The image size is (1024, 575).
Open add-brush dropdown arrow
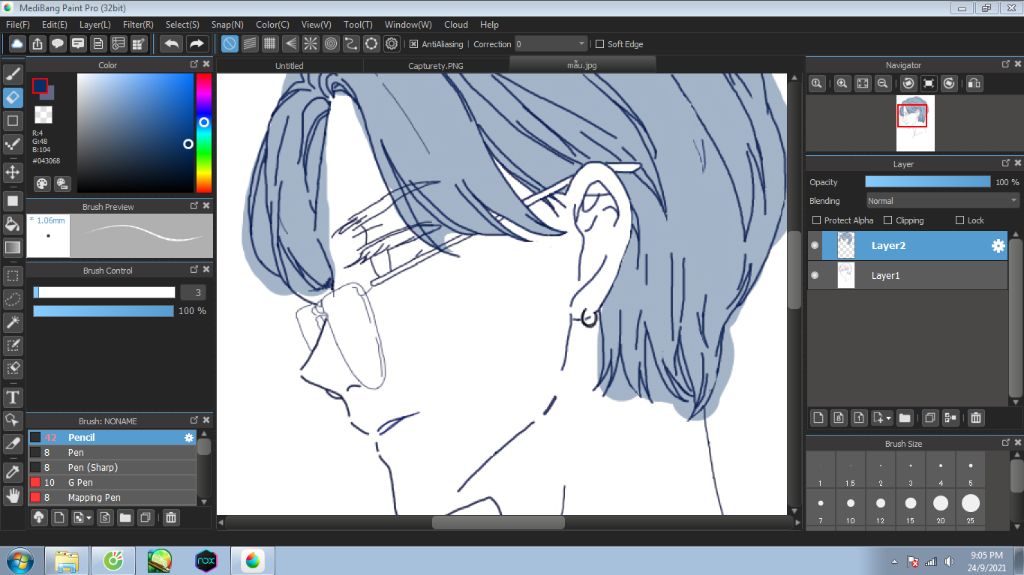(x=89, y=518)
